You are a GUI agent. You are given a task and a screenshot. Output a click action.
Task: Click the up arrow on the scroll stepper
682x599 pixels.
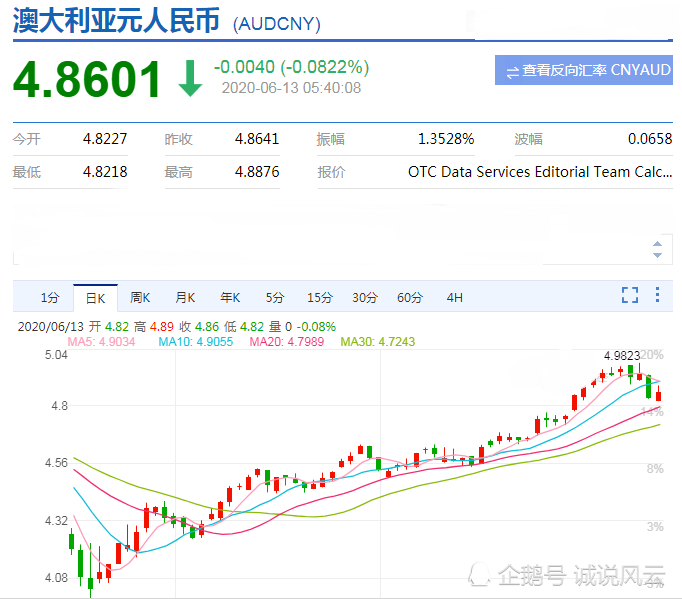point(657,244)
